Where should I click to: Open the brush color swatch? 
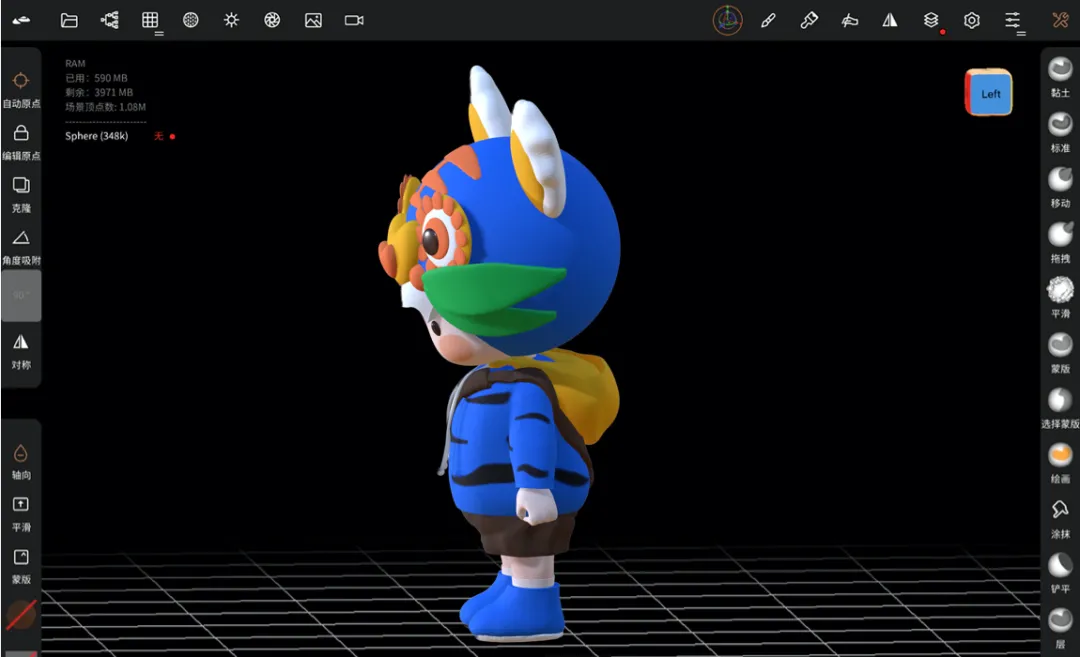(x=21, y=614)
